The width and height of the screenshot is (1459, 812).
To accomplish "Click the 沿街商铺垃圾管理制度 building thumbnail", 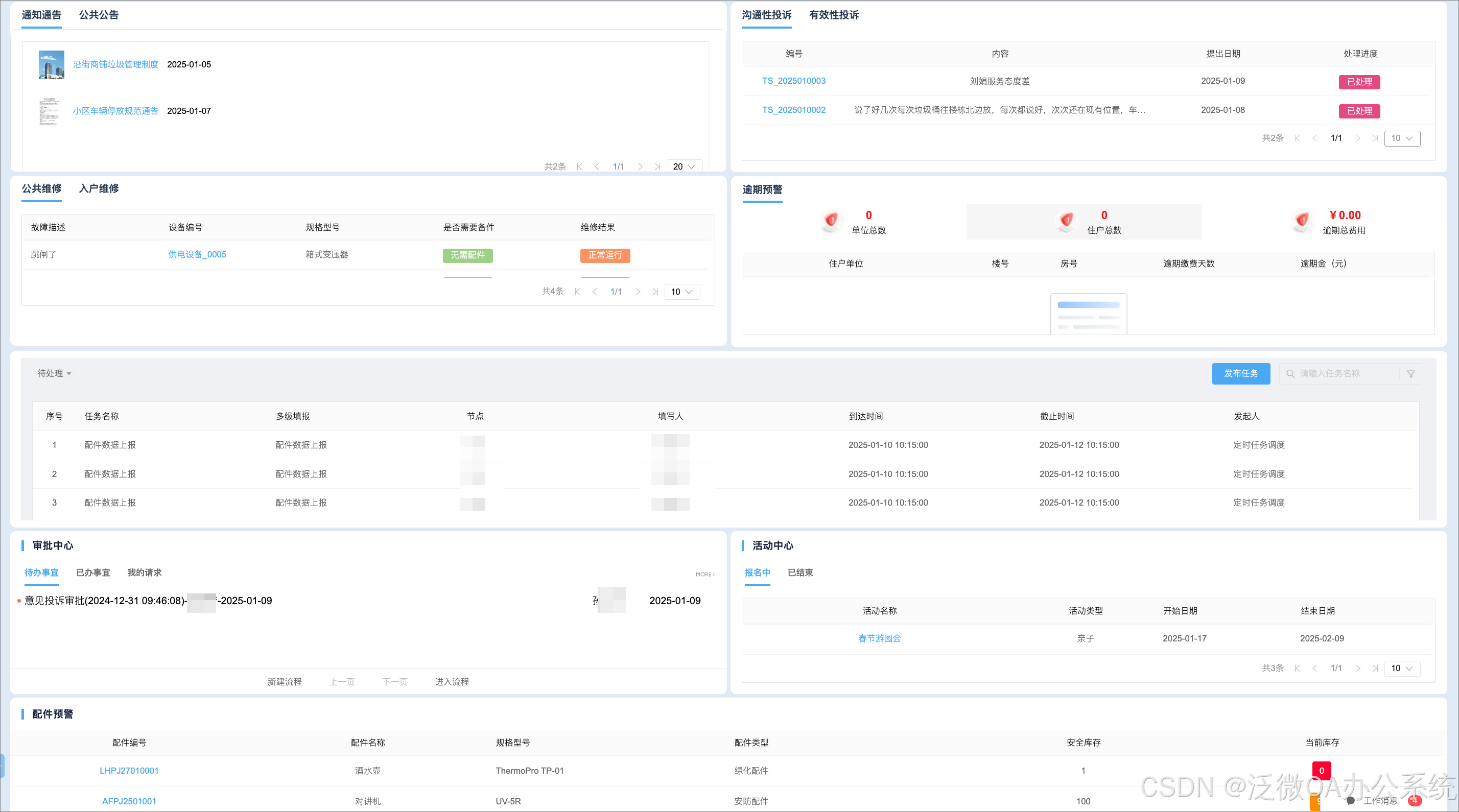I will pos(51,64).
